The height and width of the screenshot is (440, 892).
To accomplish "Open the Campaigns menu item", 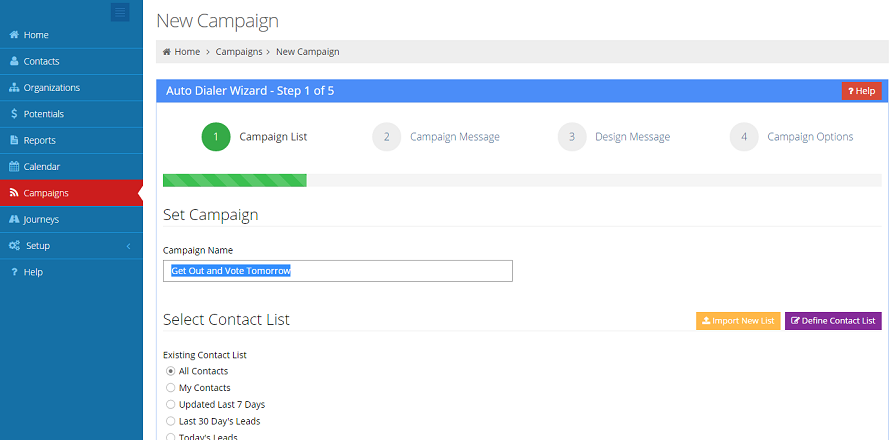I will tap(71, 193).
